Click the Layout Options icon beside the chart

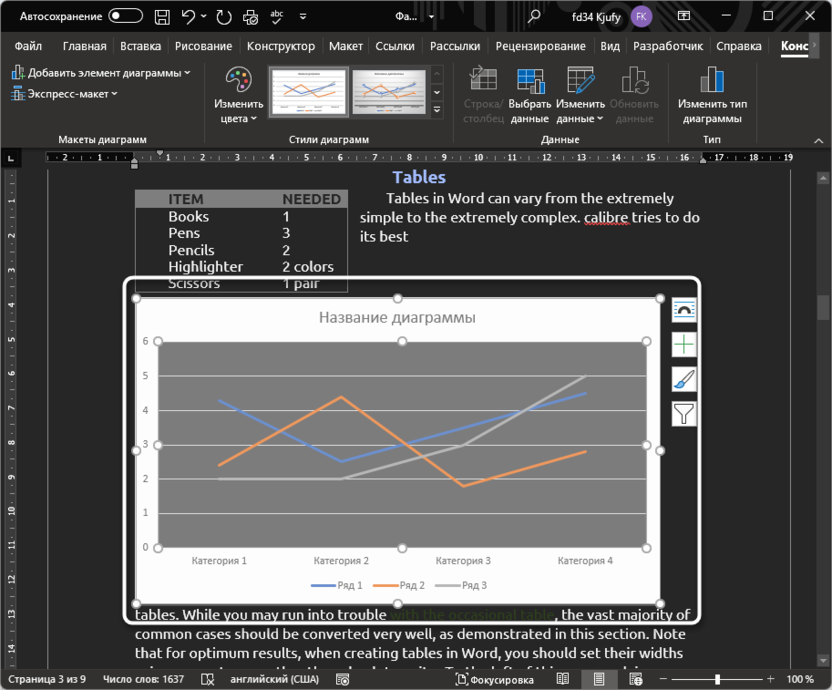point(684,309)
